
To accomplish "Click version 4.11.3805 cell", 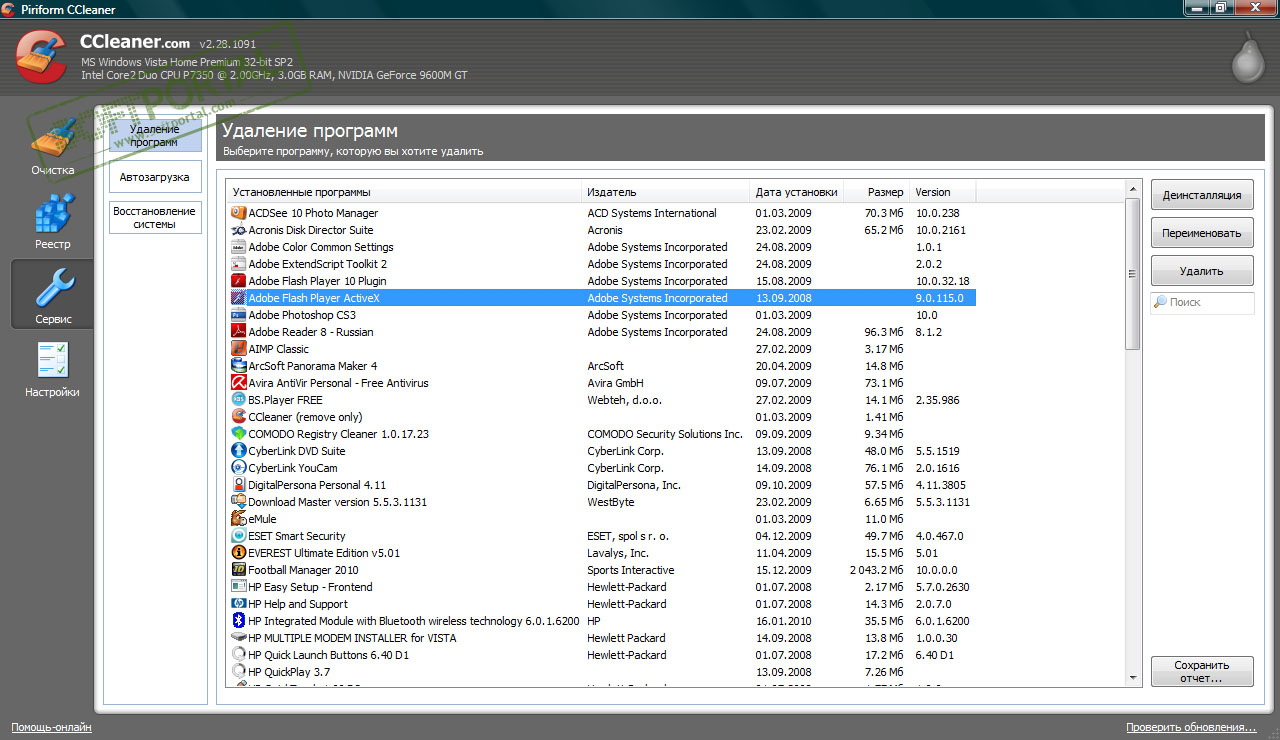I will click(943, 485).
